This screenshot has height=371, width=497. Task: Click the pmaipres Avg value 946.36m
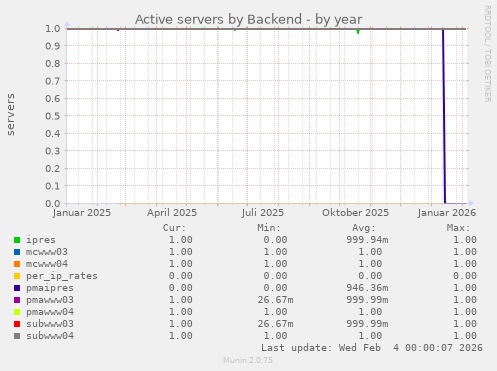pos(367,288)
